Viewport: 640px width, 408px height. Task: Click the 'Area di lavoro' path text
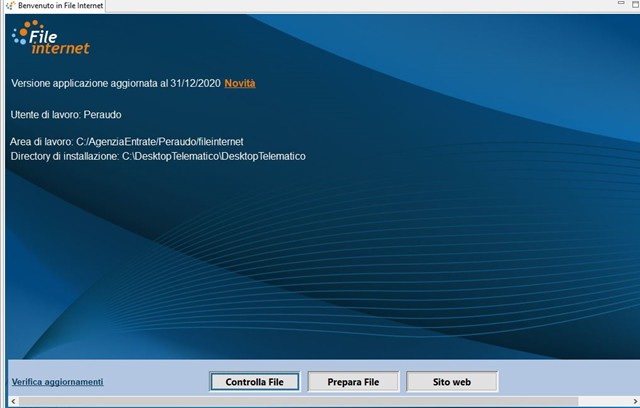point(127,142)
